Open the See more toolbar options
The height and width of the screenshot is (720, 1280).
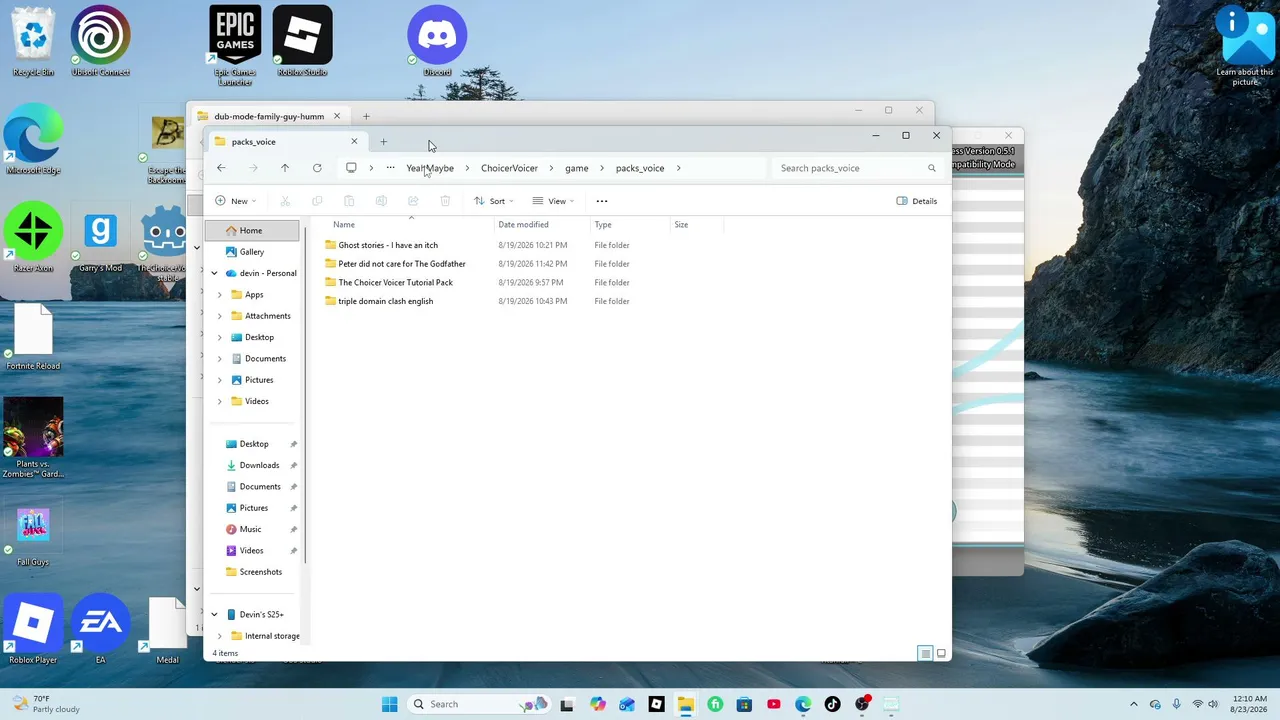point(602,201)
